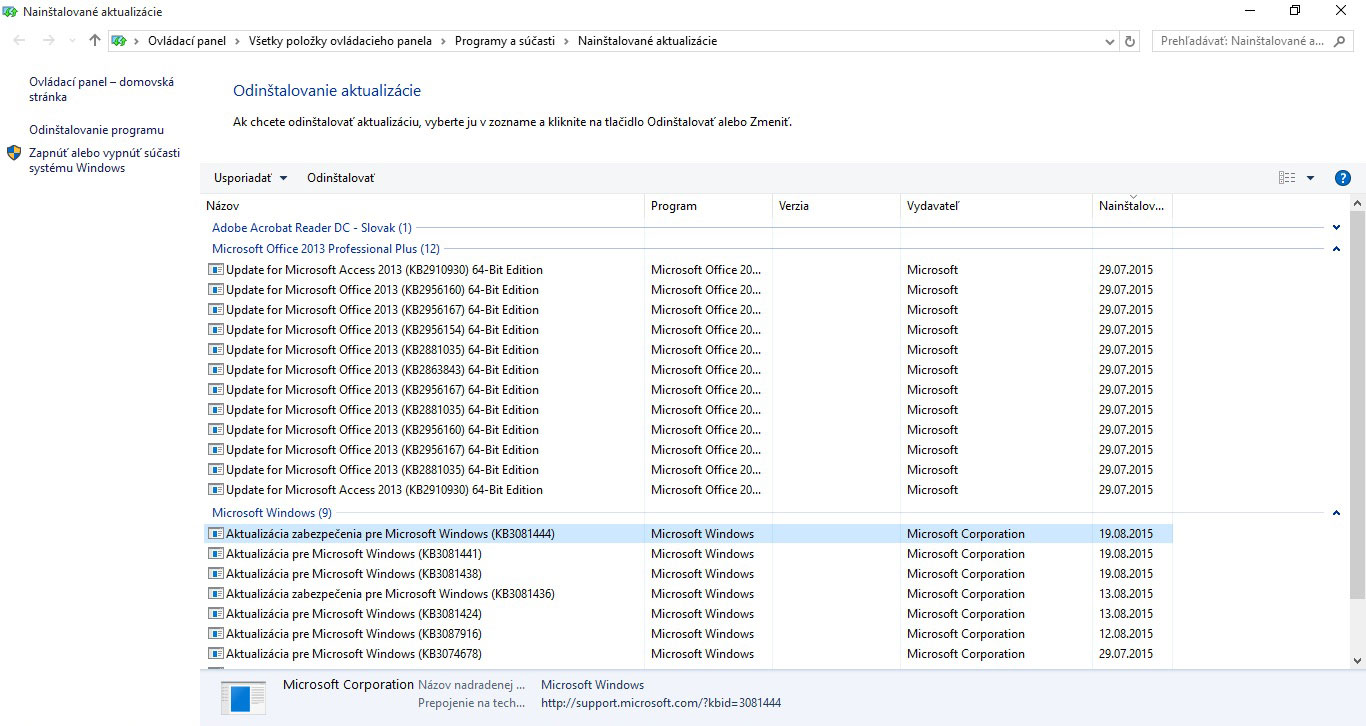Click the Microsoft Windows (9) group label
Image resolution: width=1366 pixels, height=726 pixels.
point(272,513)
